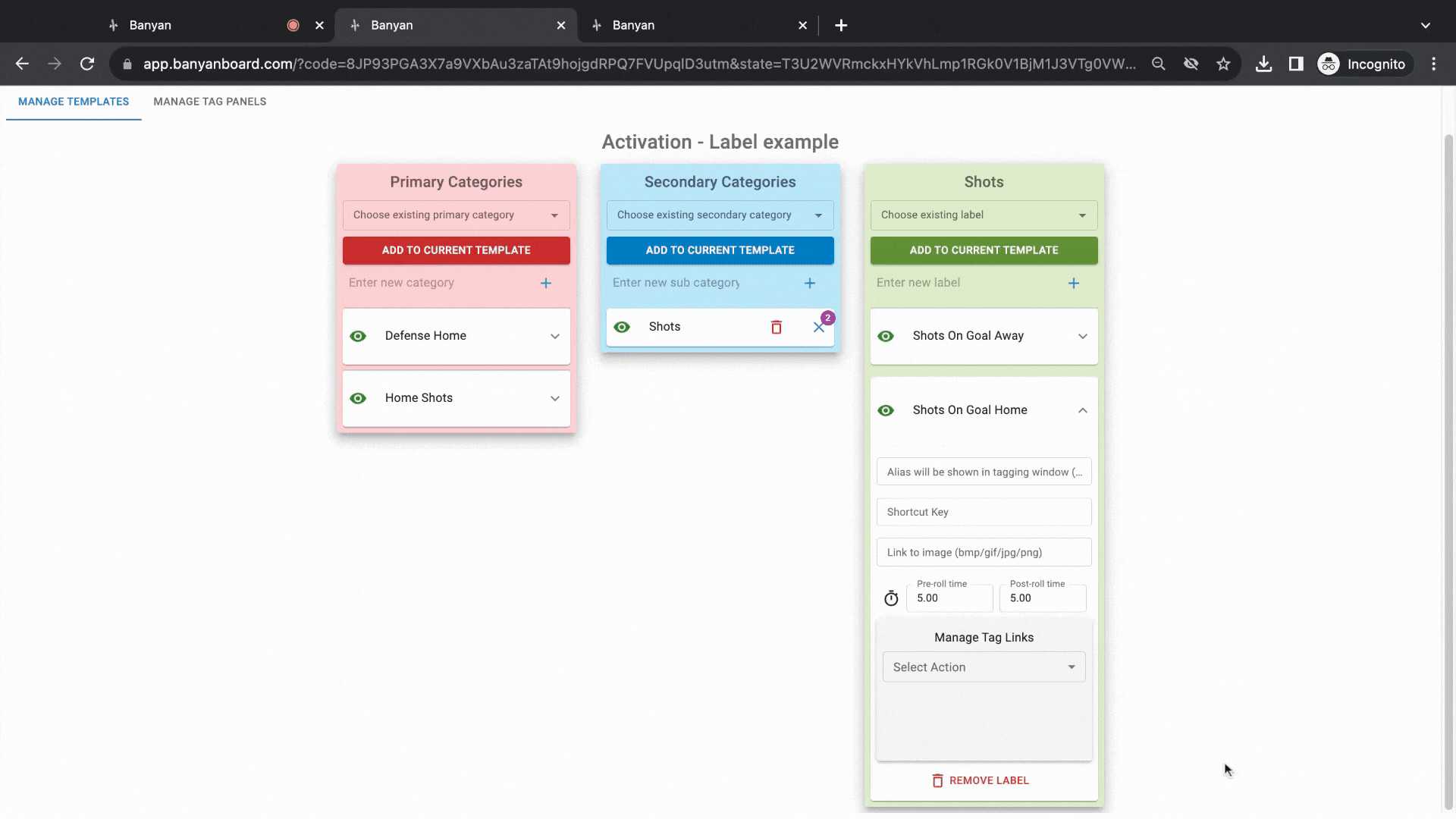1456x819 pixels.
Task: Click the Link to image field
Action: [984, 552]
